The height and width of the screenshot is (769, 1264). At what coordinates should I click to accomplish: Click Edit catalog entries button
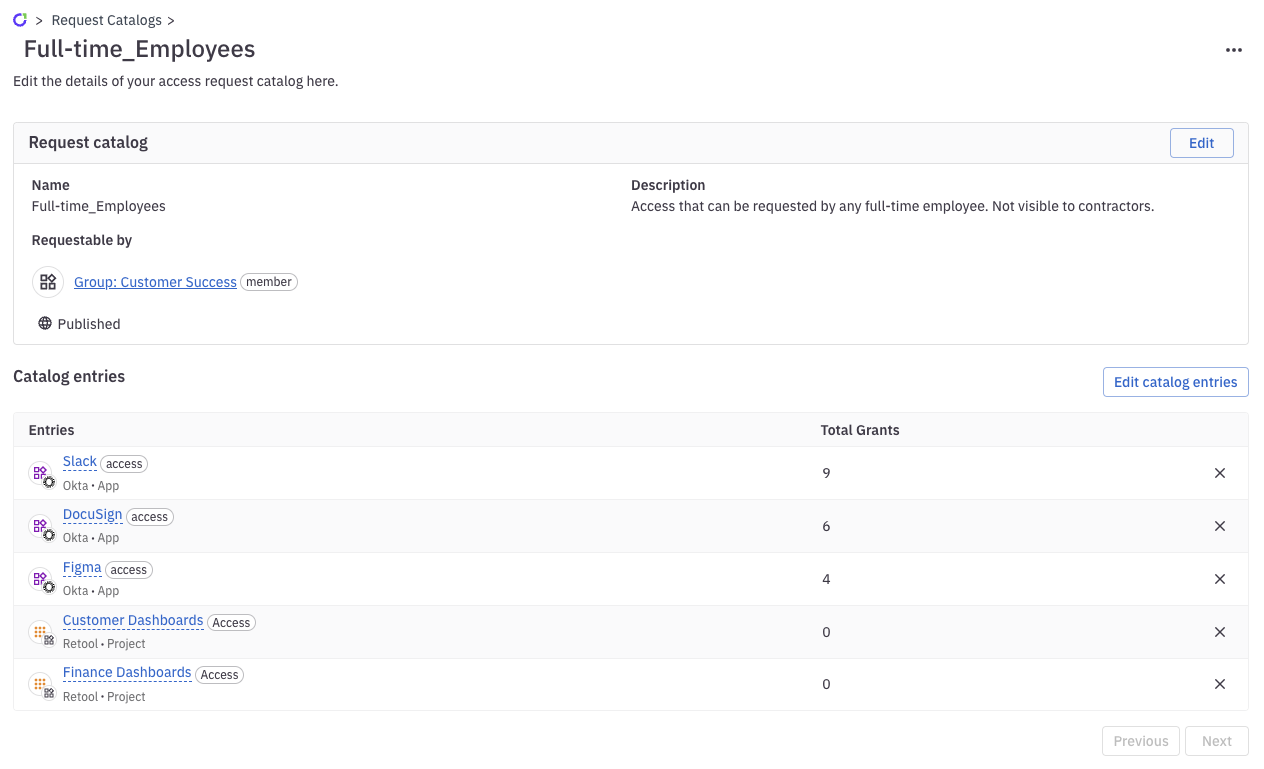(x=1175, y=382)
